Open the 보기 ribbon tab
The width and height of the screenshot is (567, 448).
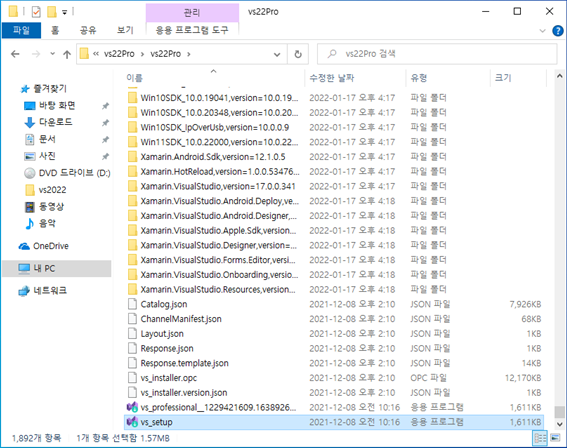click(125, 30)
